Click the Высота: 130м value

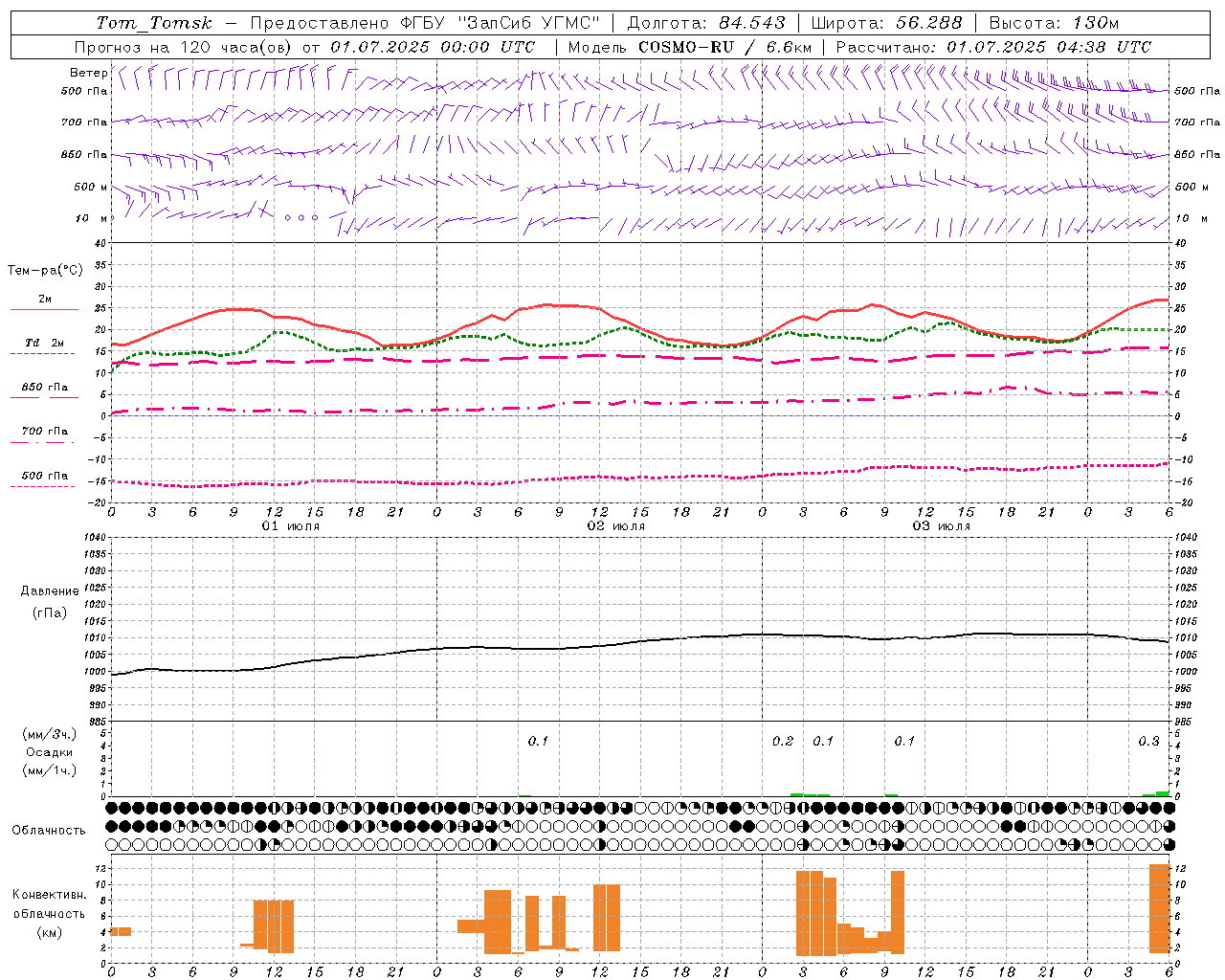[x=1054, y=23]
